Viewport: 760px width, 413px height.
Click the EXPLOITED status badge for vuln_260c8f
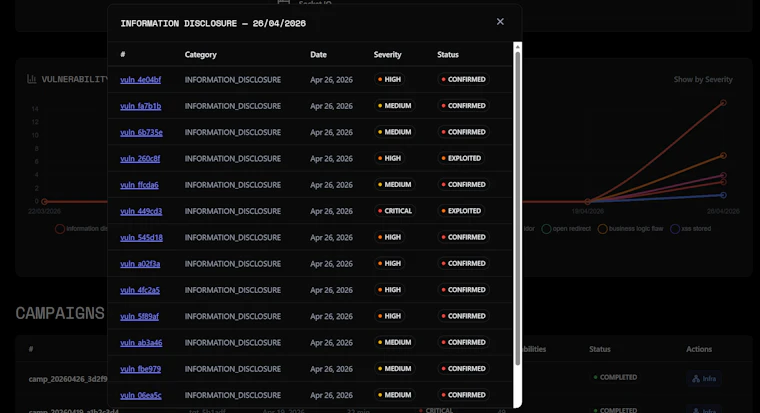click(461, 159)
